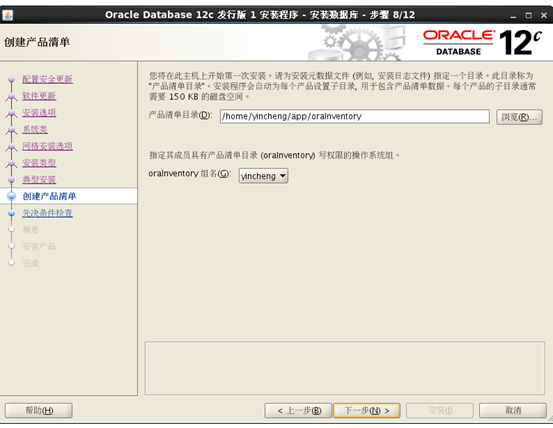Screen dimensions: 553x428
Task: Minimize the Oracle installer window
Action: (513, 16)
